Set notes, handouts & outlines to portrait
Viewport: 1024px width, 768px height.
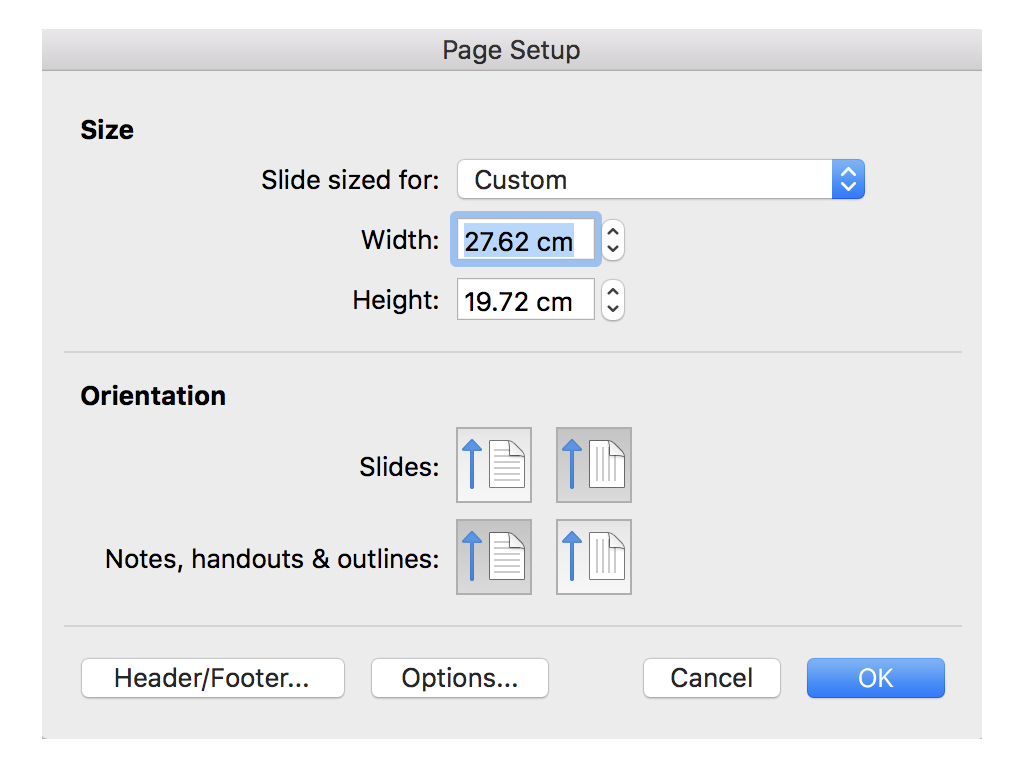point(494,557)
